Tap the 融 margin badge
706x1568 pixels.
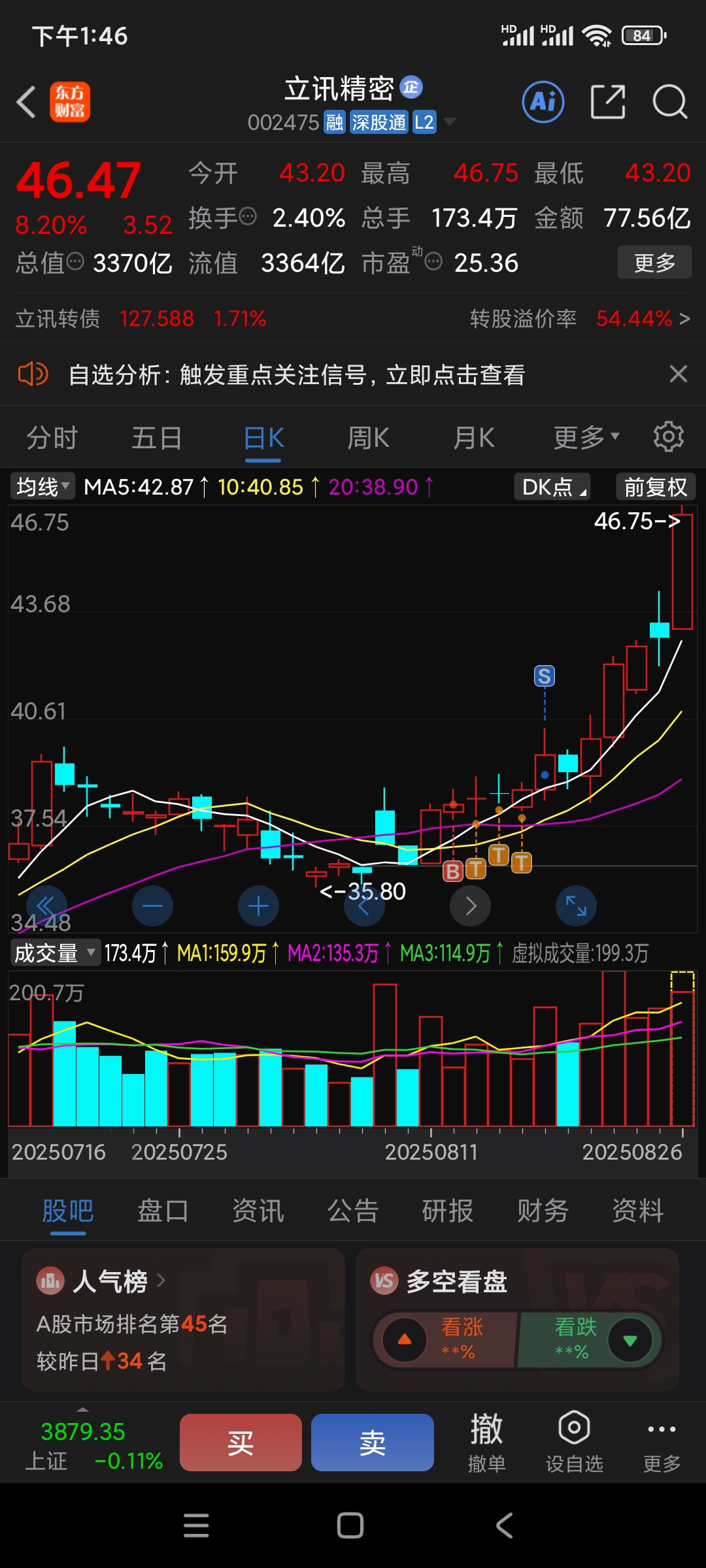tap(335, 122)
